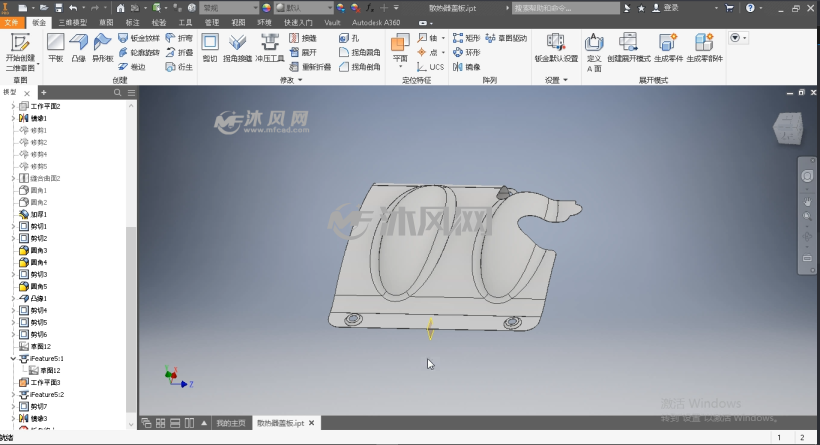This screenshot has height=445, width=820.
Task: Open the 设置 panel dropdown
Action: (556, 80)
